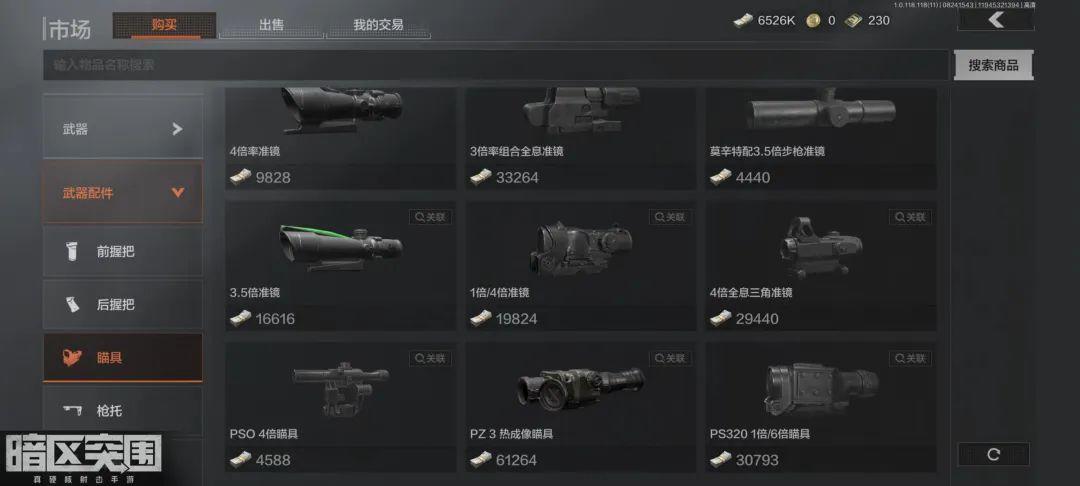The width and height of the screenshot is (1080, 486).
Task: Select the 枪托 stock category icon
Action: click(x=73, y=410)
